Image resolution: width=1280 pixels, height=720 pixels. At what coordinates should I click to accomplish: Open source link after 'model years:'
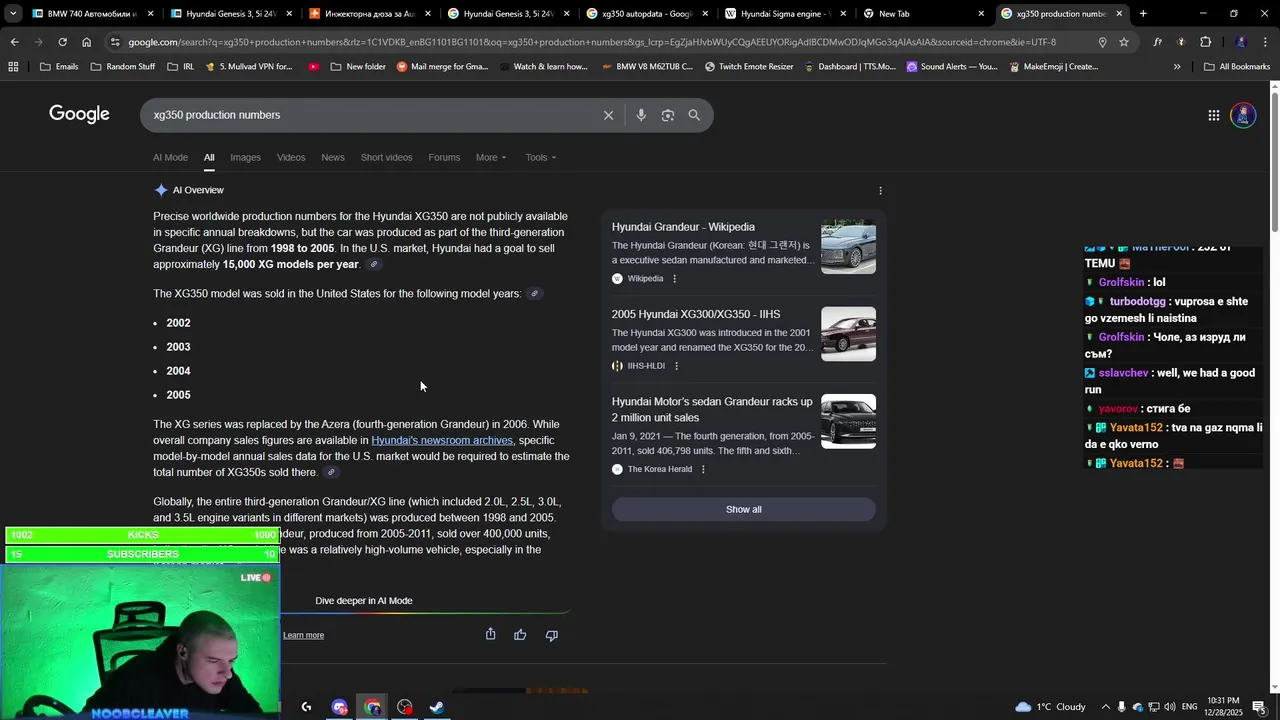(535, 294)
